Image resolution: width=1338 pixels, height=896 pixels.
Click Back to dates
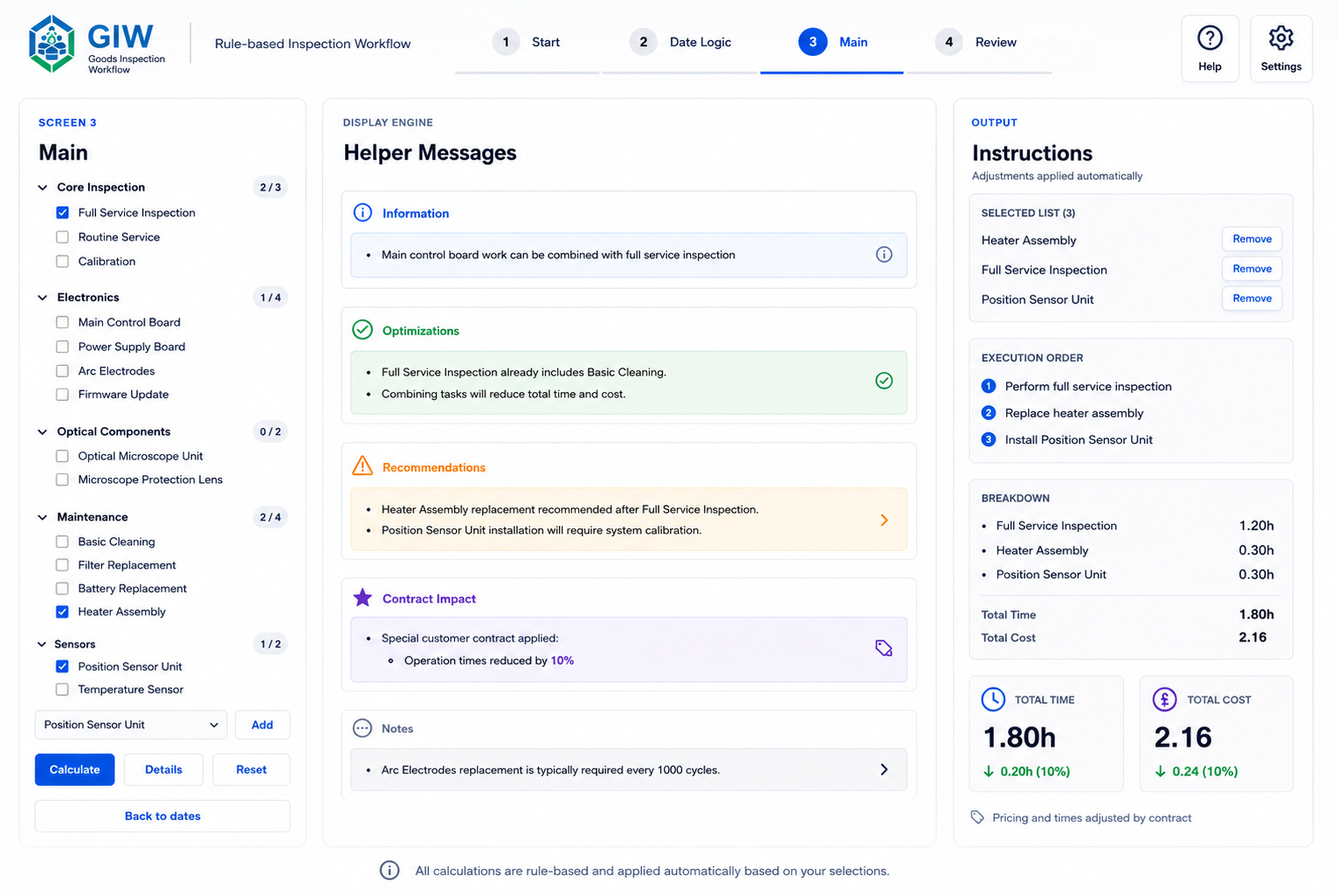(162, 816)
